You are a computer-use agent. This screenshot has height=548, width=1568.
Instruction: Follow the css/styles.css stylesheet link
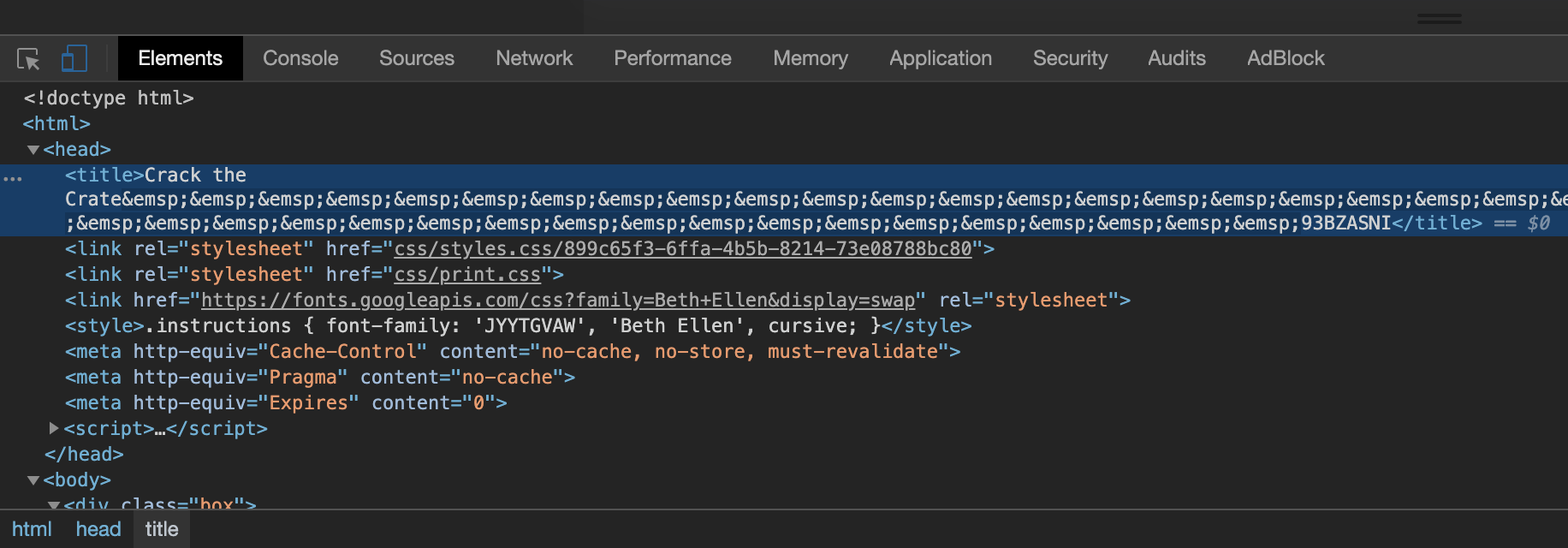(x=682, y=249)
